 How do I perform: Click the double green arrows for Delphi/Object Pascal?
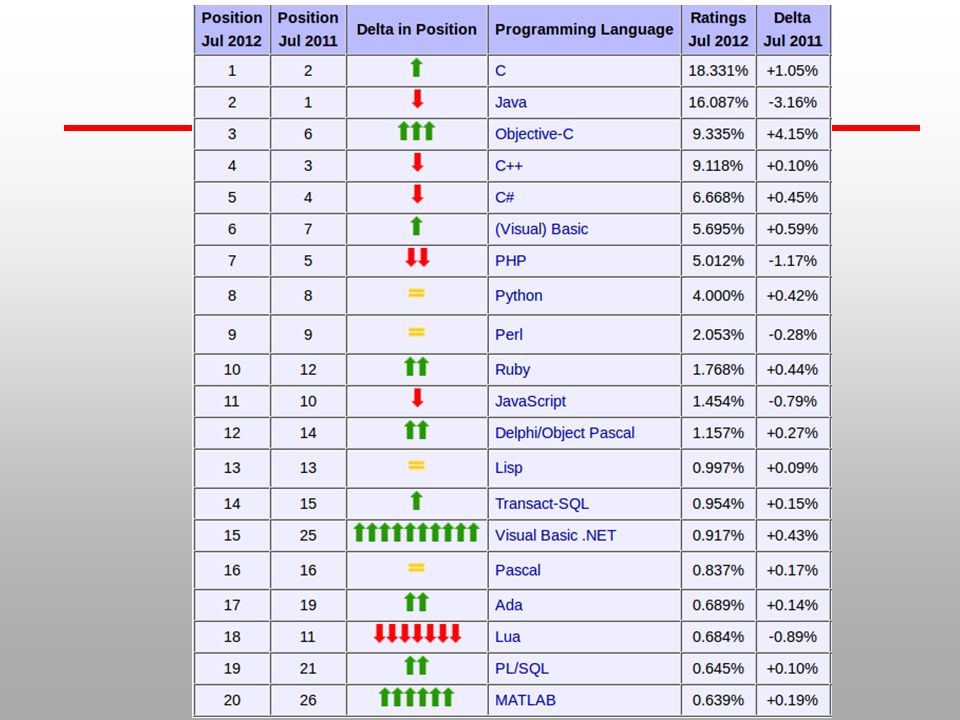tap(416, 430)
